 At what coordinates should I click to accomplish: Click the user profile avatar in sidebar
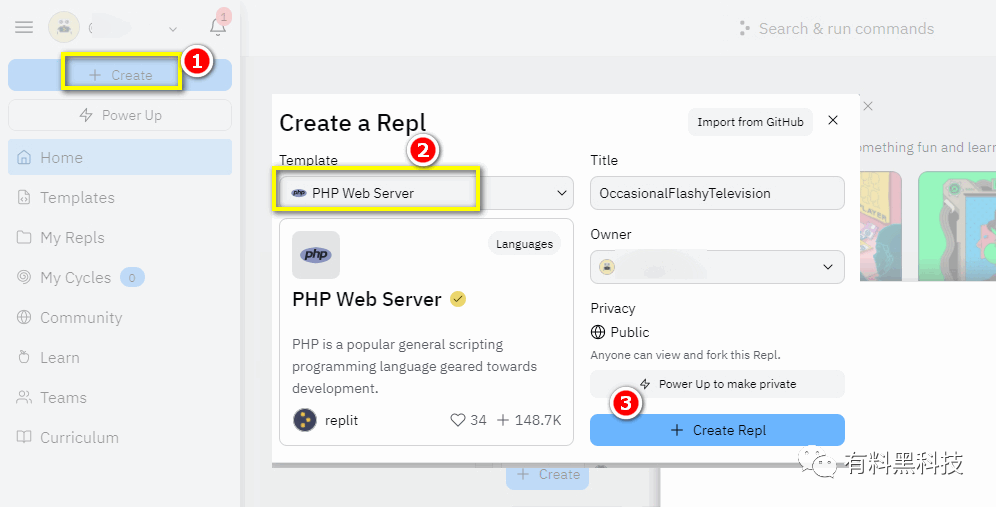click(x=64, y=28)
